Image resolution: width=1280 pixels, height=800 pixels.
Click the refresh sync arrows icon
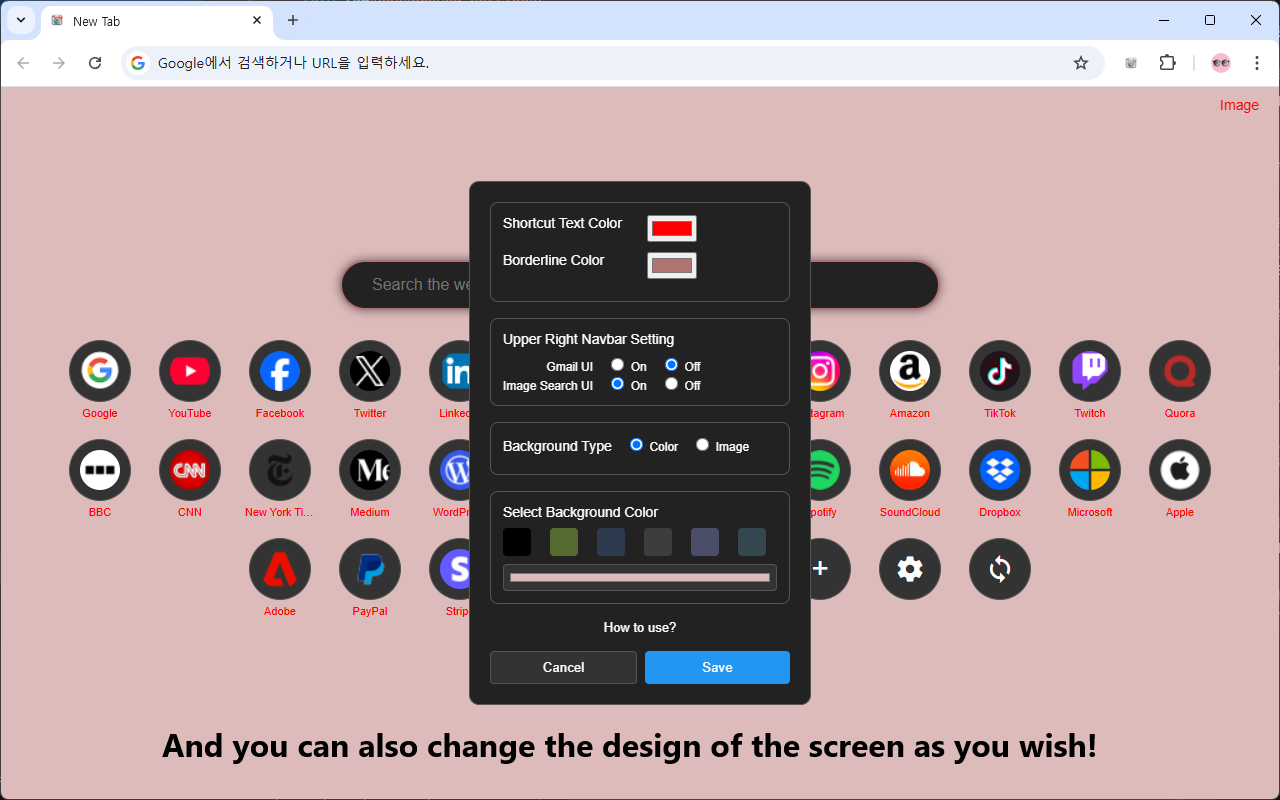point(1000,569)
